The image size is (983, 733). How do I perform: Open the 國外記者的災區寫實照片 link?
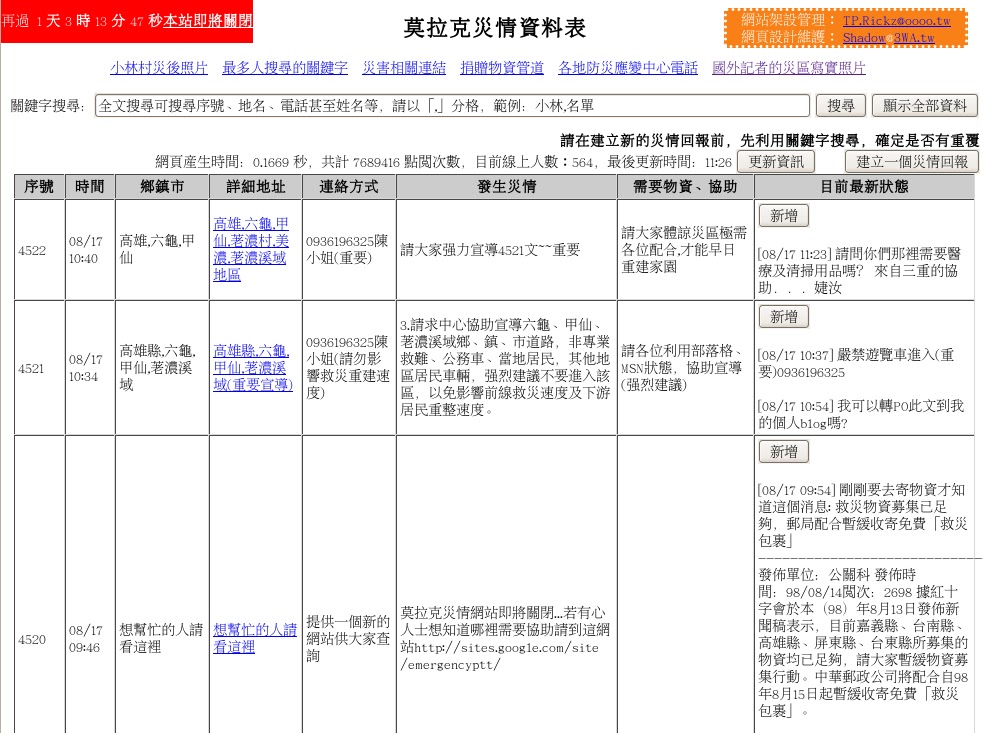pos(789,68)
